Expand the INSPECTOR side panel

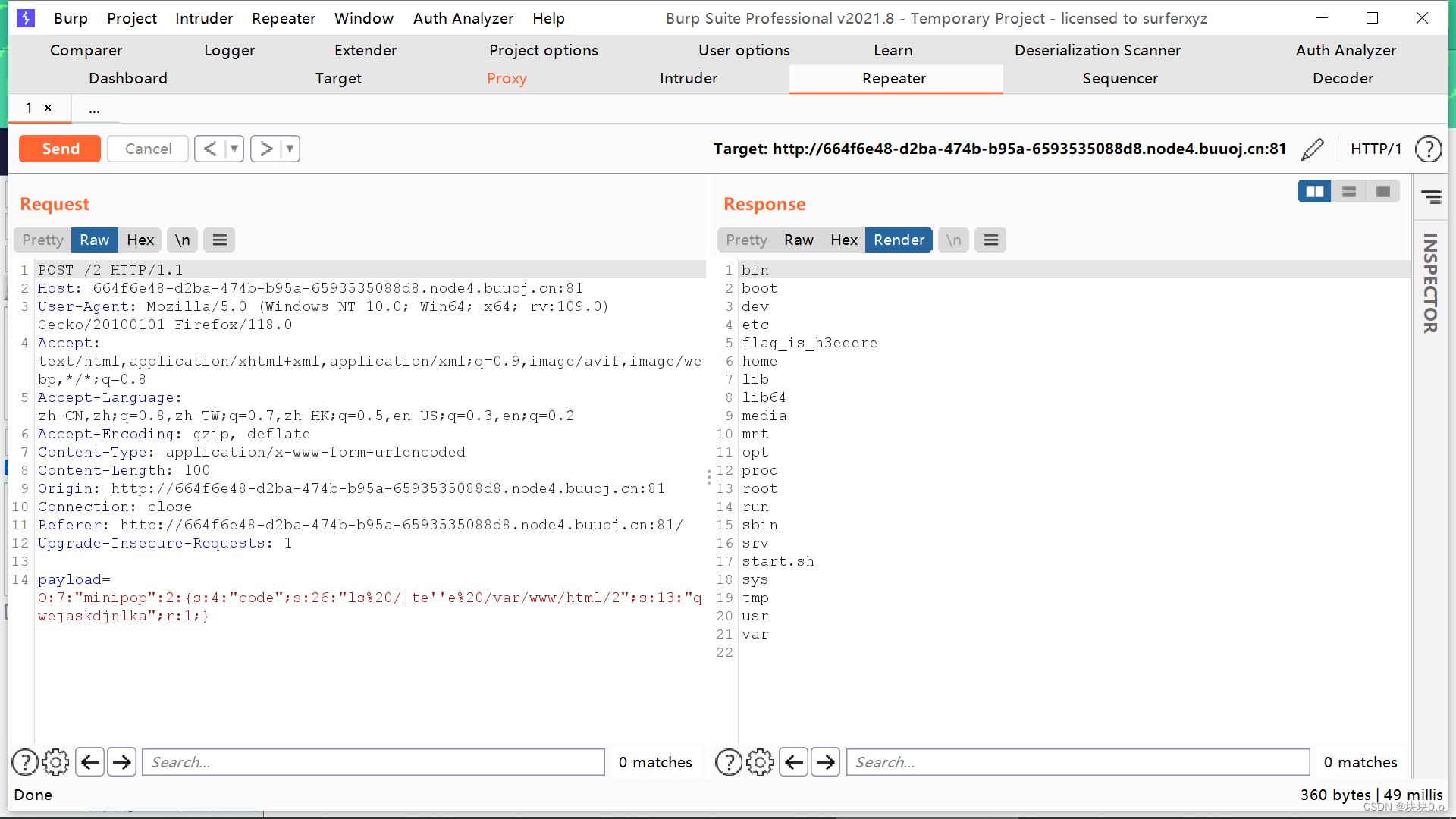pos(1430,283)
